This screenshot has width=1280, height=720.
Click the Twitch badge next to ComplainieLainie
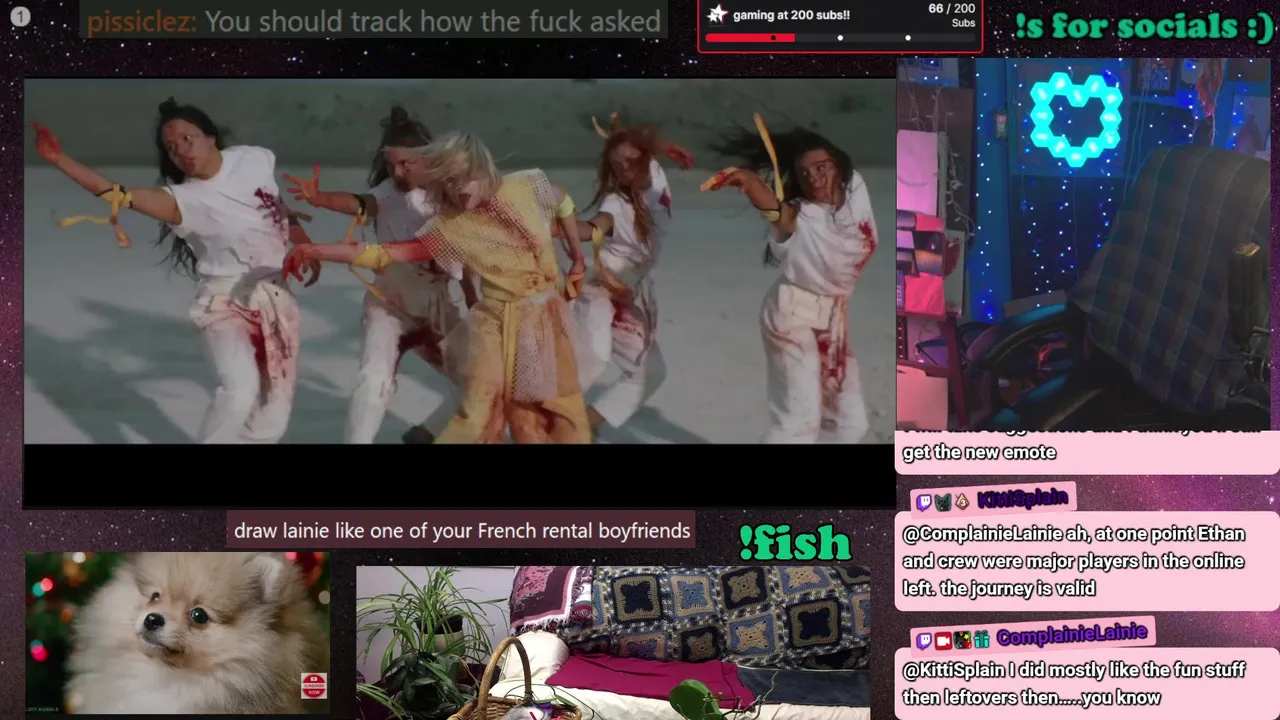pos(924,641)
